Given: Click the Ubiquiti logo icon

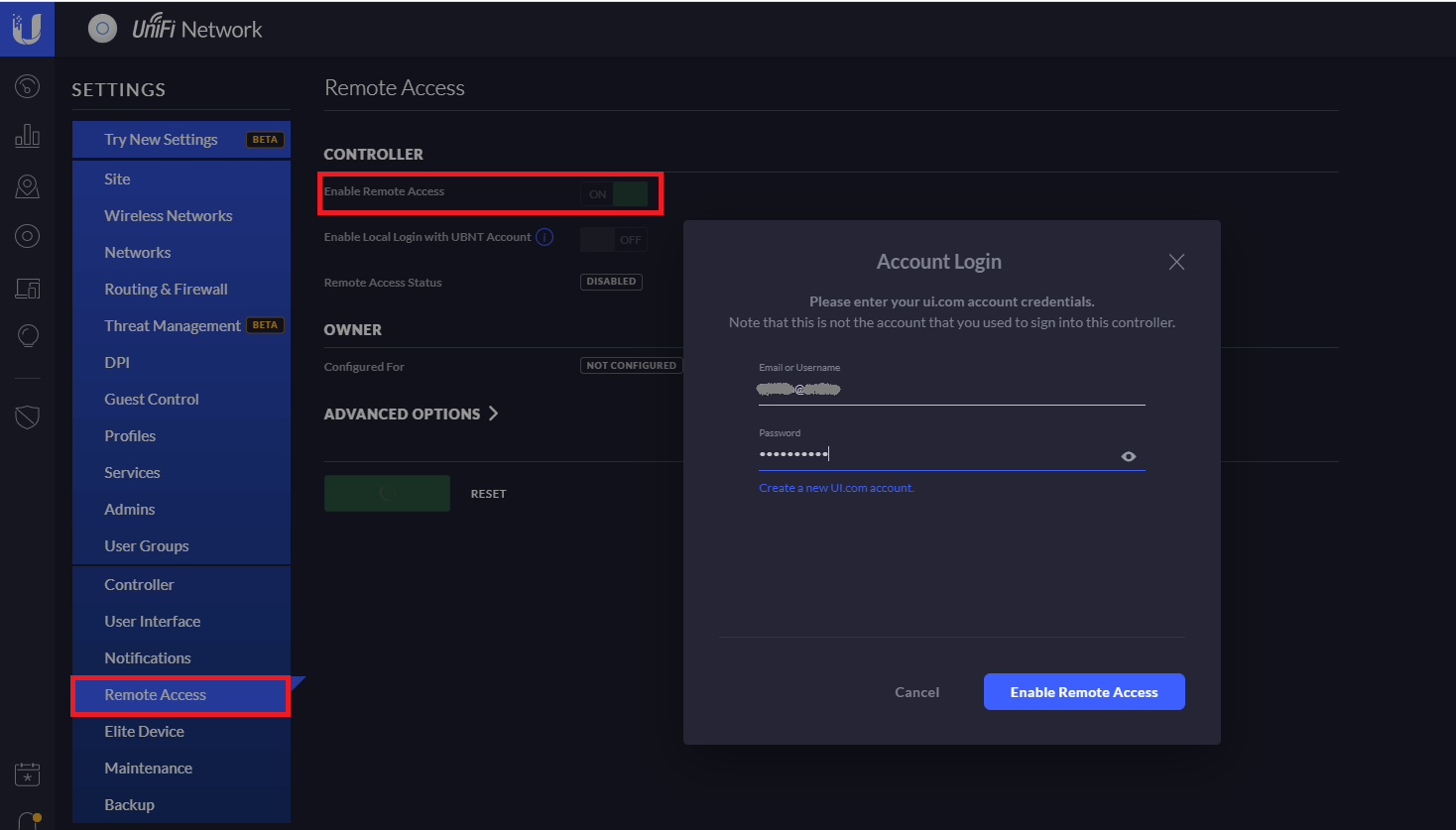Looking at the screenshot, I should point(27,29).
